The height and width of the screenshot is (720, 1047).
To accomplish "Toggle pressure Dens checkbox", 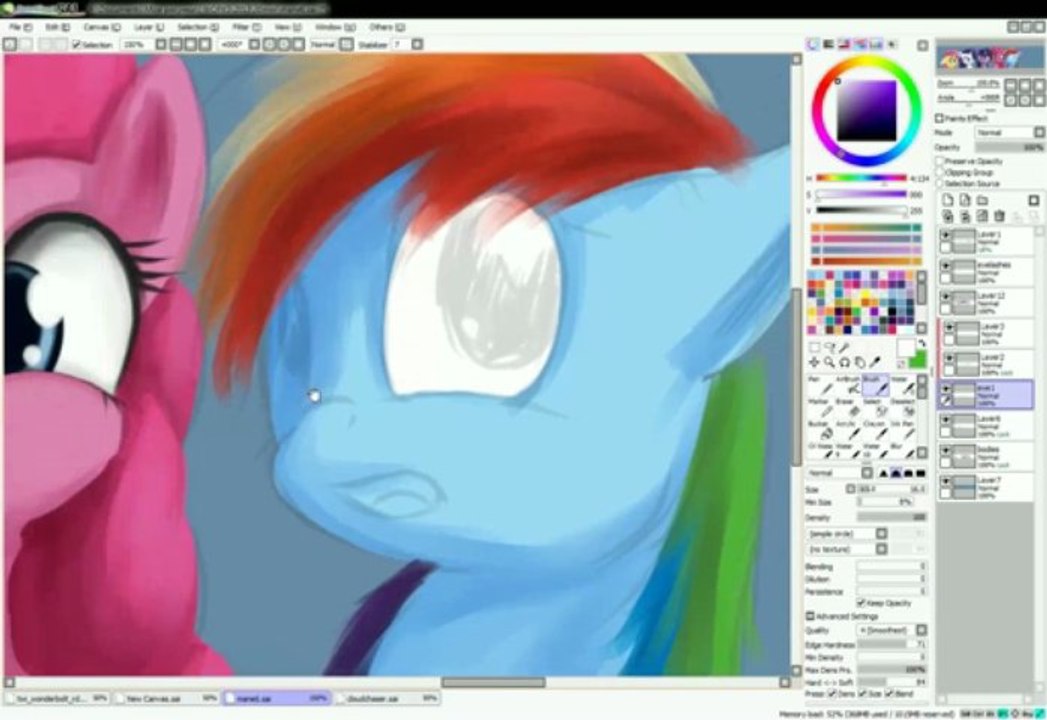I will (x=832, y=694).
